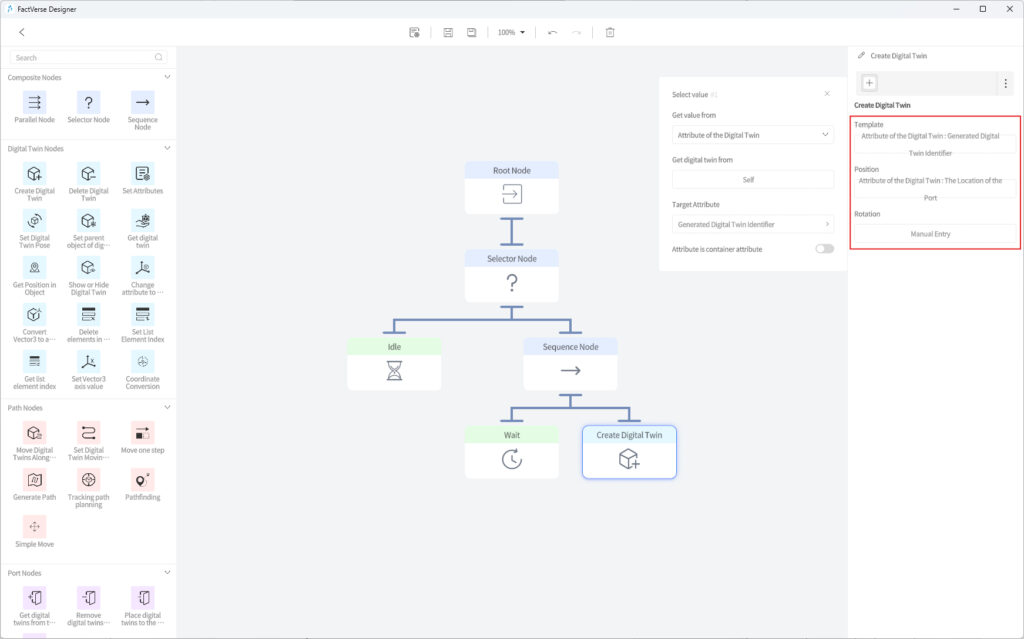Go back with the left arrow
1024x639 pixels.
22,32
